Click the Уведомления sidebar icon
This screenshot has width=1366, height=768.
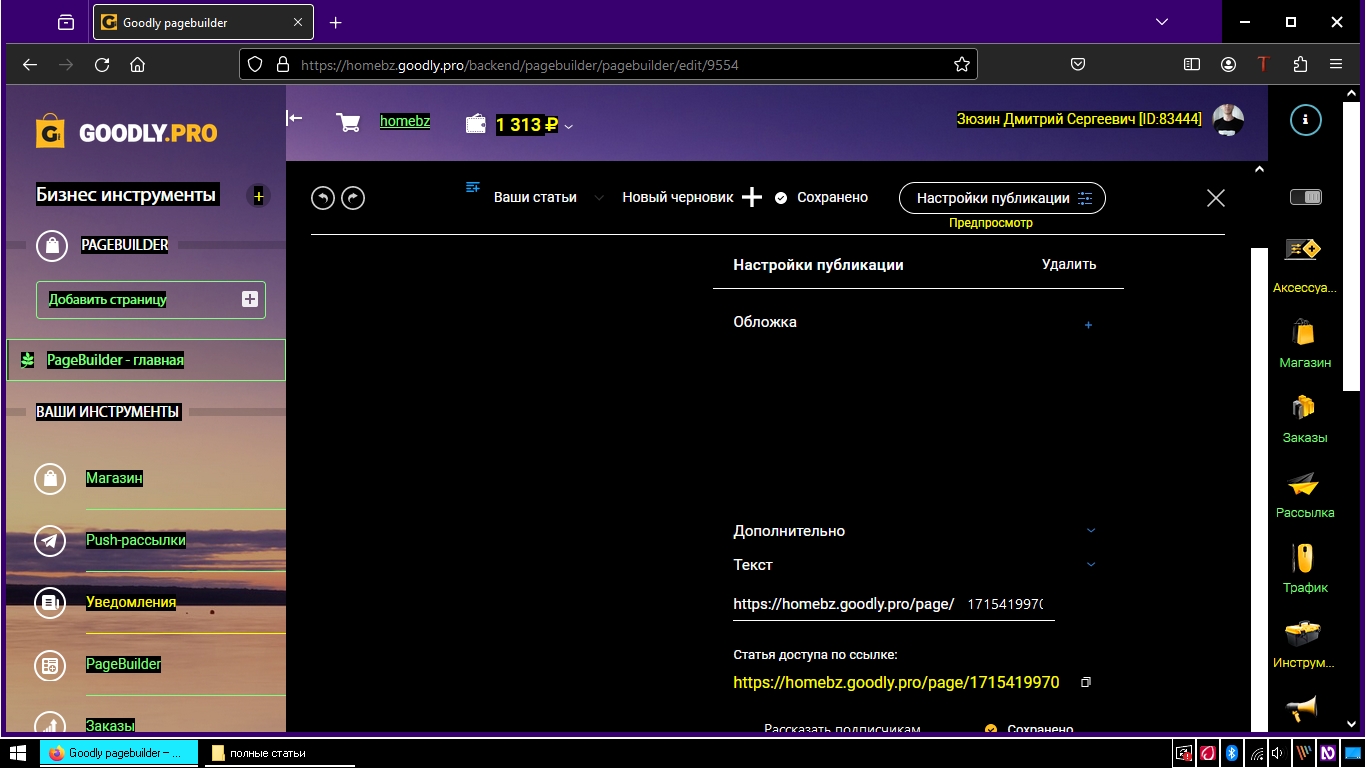(50, 603)
